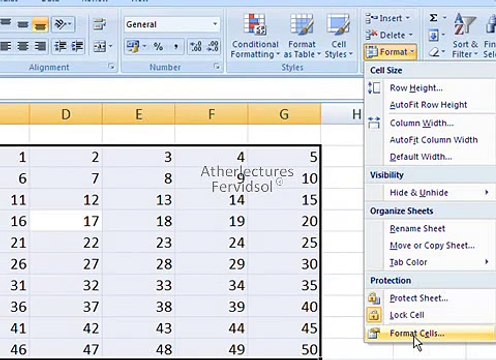The image size is (496, 360).
Task: Select cell containing 28
Action: 139,264
